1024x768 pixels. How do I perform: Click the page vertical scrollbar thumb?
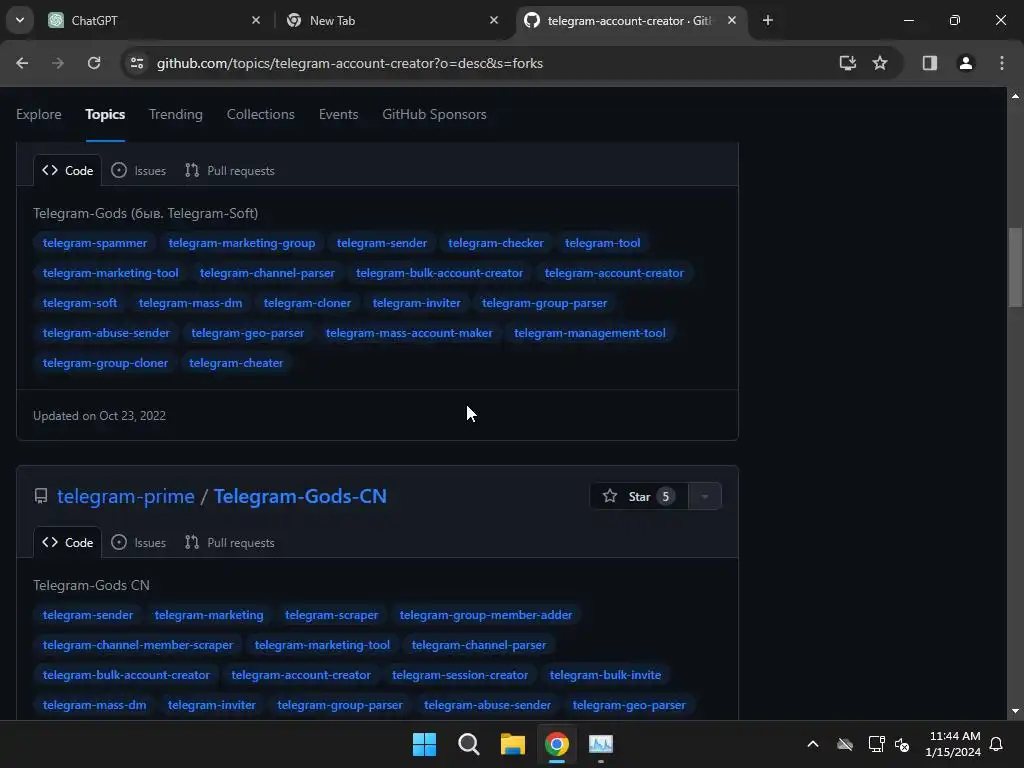1015,266
